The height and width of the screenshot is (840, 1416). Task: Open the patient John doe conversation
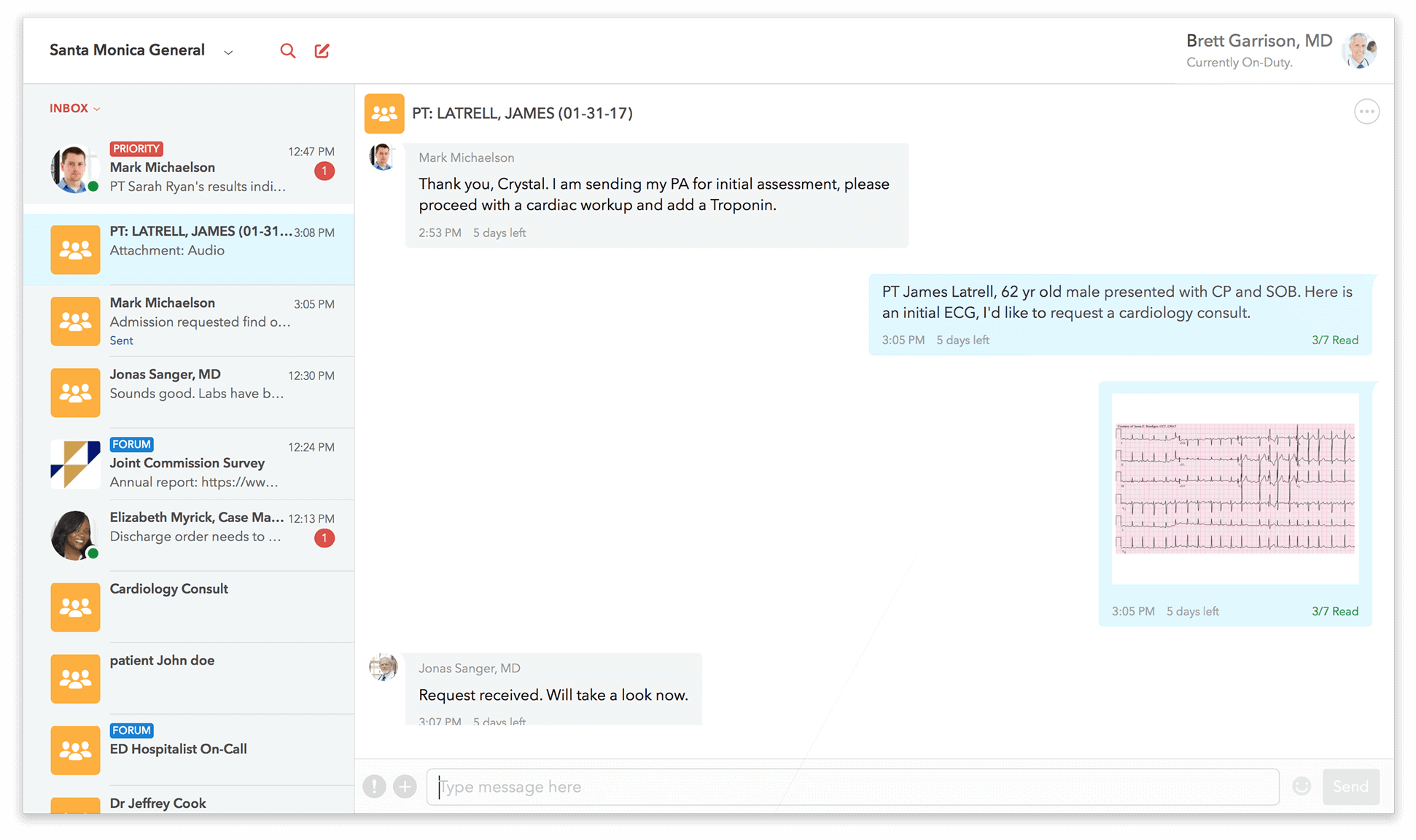[x=189, y=678]
